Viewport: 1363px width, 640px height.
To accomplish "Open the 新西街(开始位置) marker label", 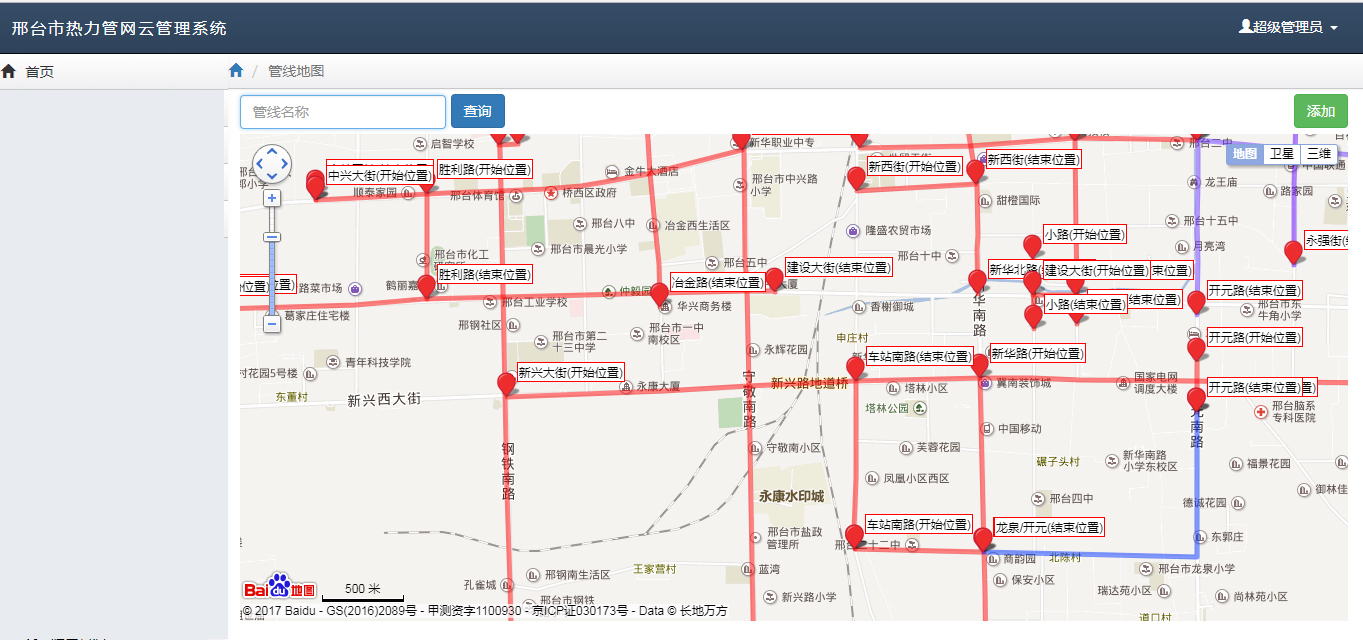I will click(x=913, y=164).
